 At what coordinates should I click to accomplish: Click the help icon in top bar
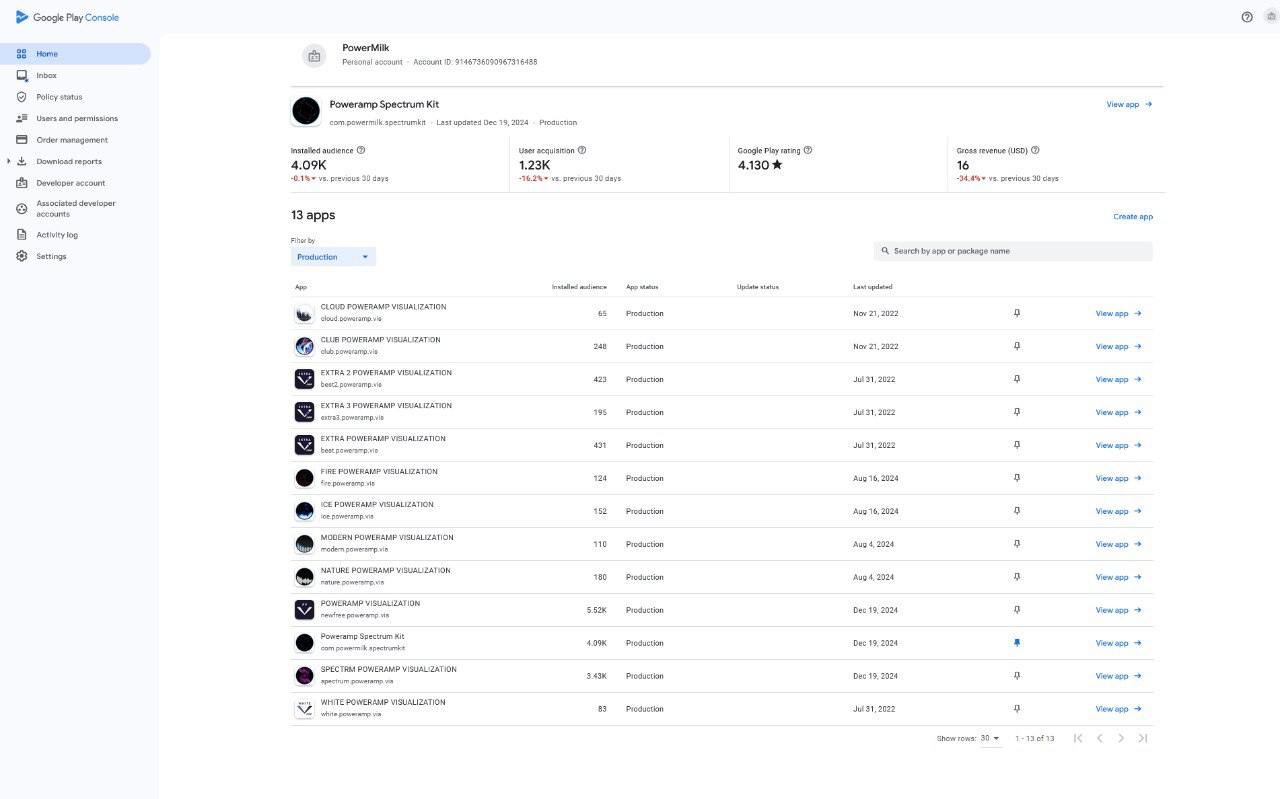[x=1247, y=17]
